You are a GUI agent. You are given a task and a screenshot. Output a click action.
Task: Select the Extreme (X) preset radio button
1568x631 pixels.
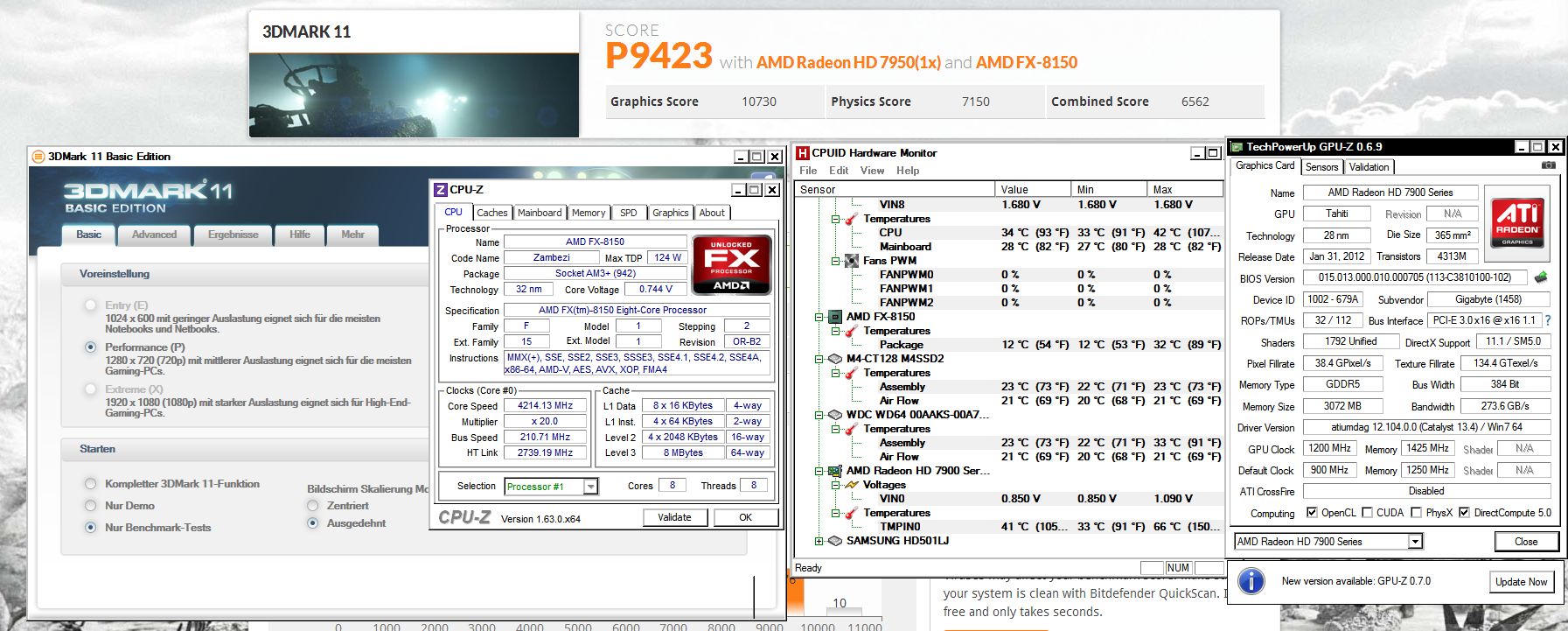tap(90, 389)
